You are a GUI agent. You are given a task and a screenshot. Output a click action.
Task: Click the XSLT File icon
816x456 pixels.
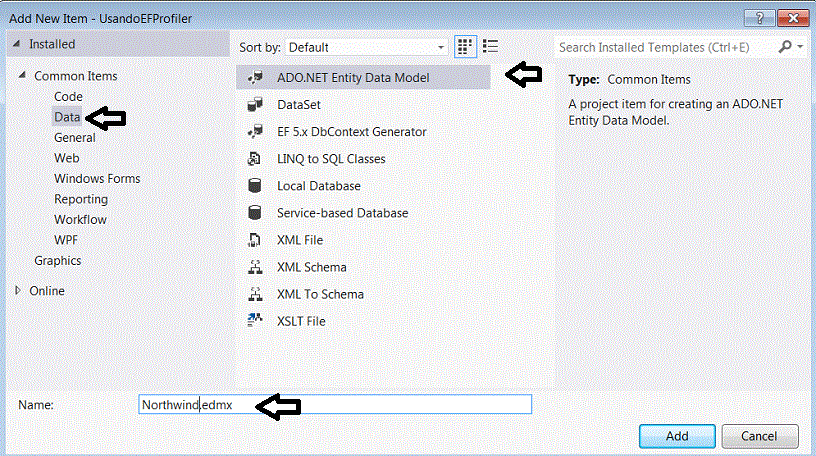pos(255,321)
